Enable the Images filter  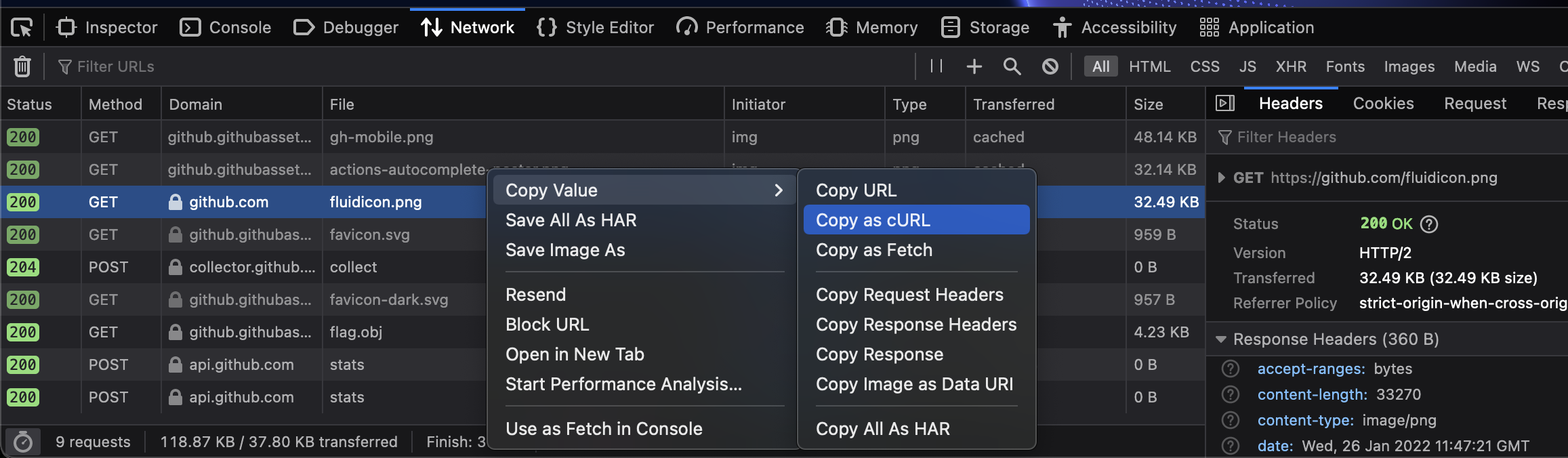[1409, 66]
